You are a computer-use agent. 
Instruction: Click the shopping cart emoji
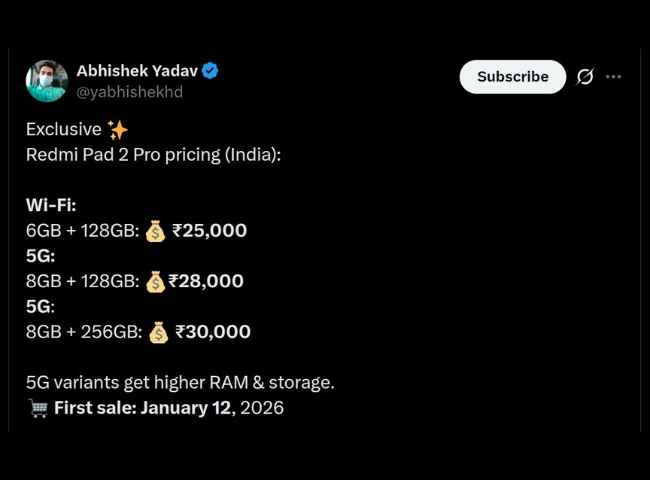click(x=38, y=408)
